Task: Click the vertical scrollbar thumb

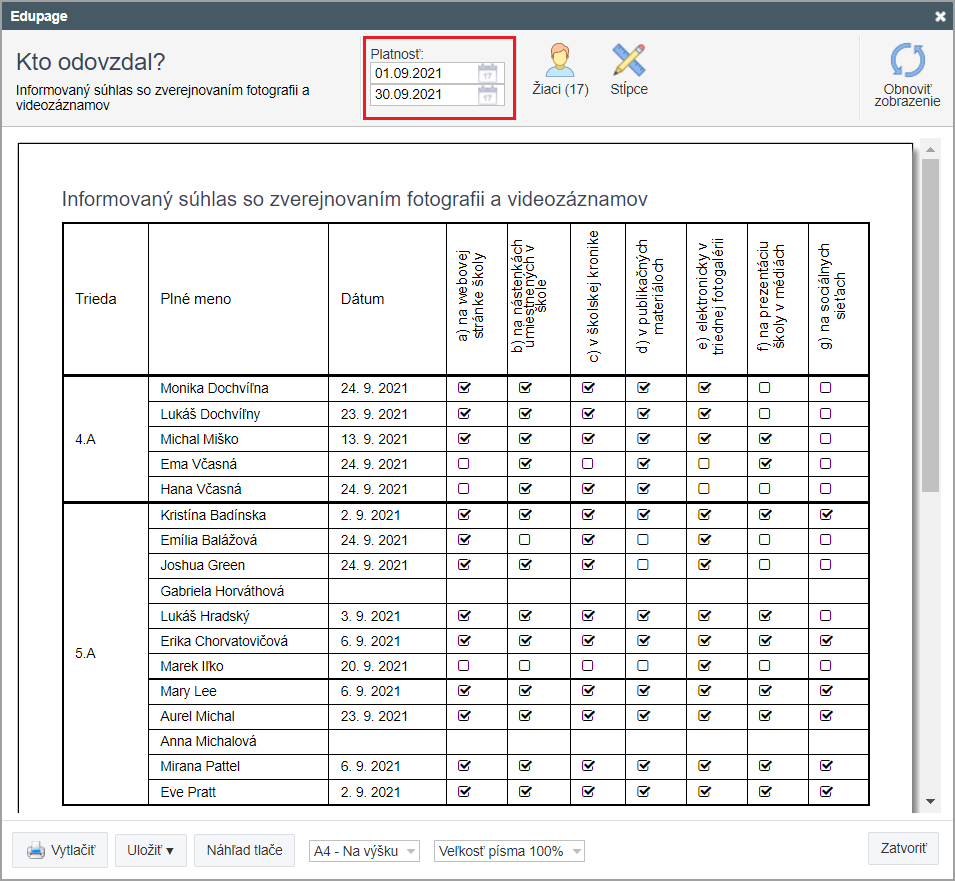Action: pyautogui.click(x=930, y=325)
